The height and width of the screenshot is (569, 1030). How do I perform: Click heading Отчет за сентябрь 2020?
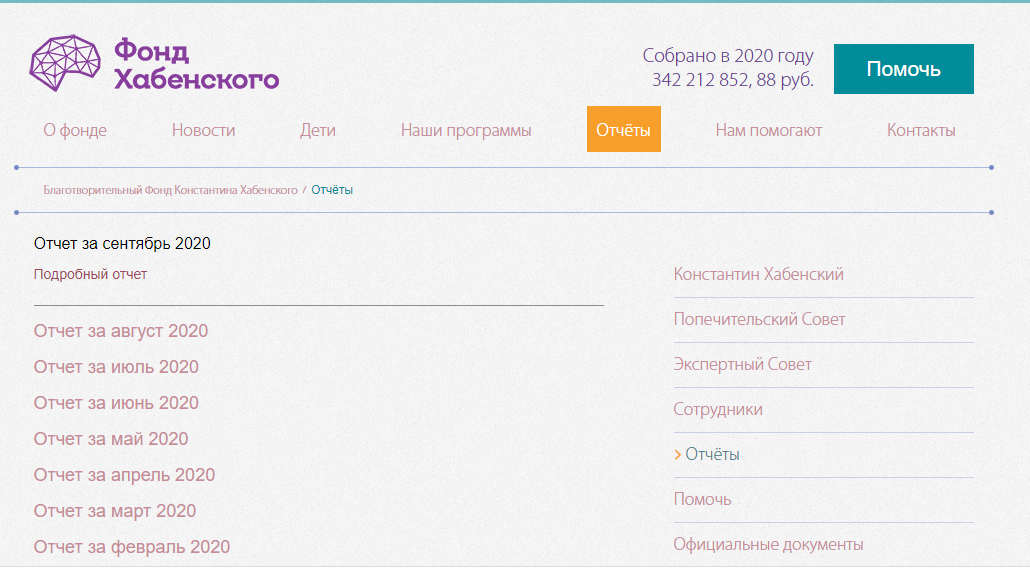point(122,243)
